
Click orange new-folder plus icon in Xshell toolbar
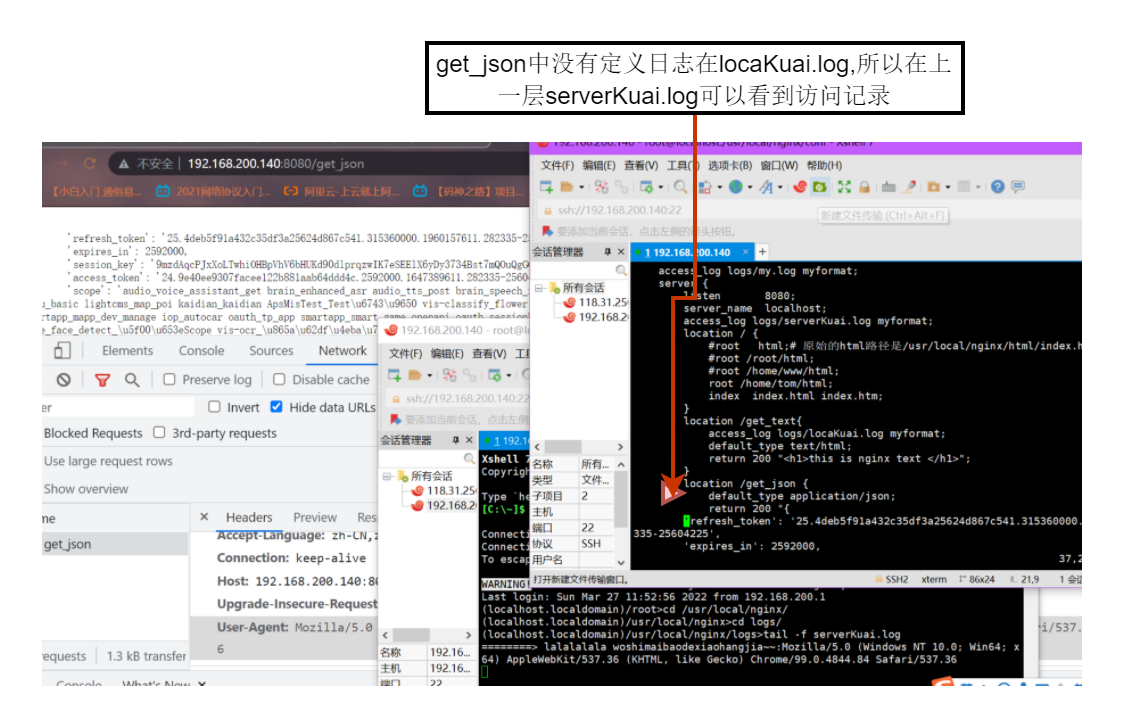click(x=934, y=187)
